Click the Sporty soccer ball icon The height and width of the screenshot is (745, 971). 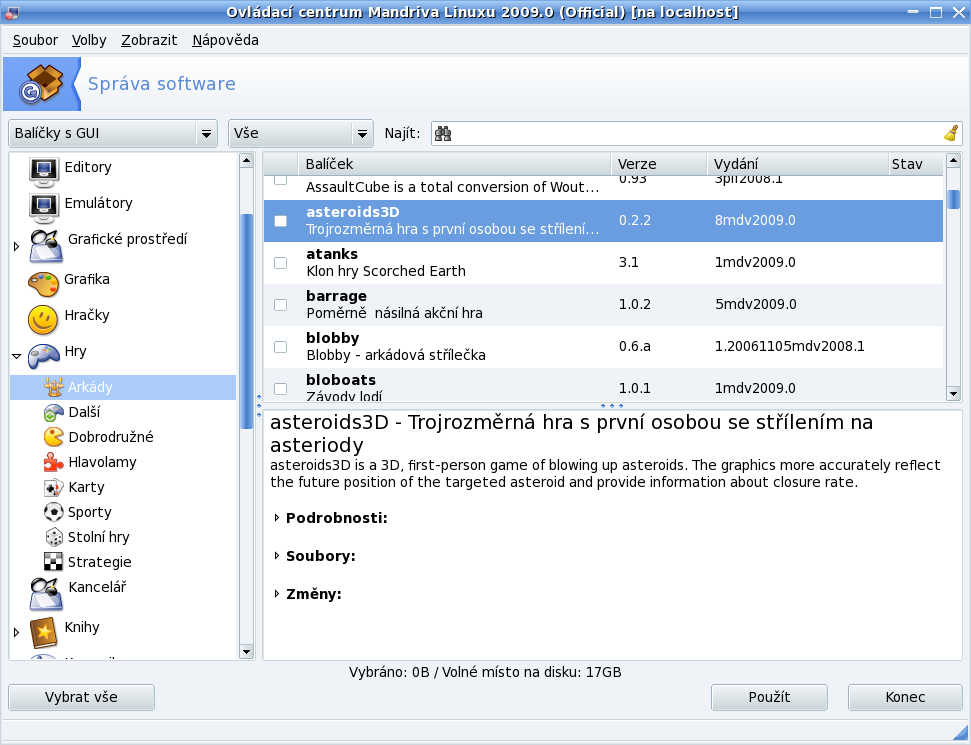54,512
